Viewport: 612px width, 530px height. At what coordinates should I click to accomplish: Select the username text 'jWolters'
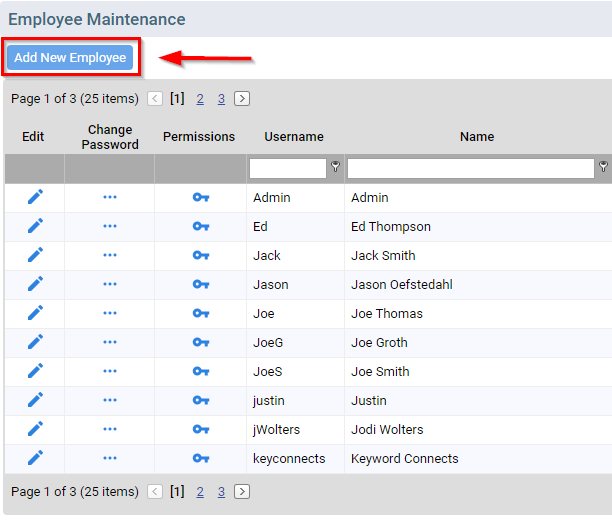click(x=276, y=430)
